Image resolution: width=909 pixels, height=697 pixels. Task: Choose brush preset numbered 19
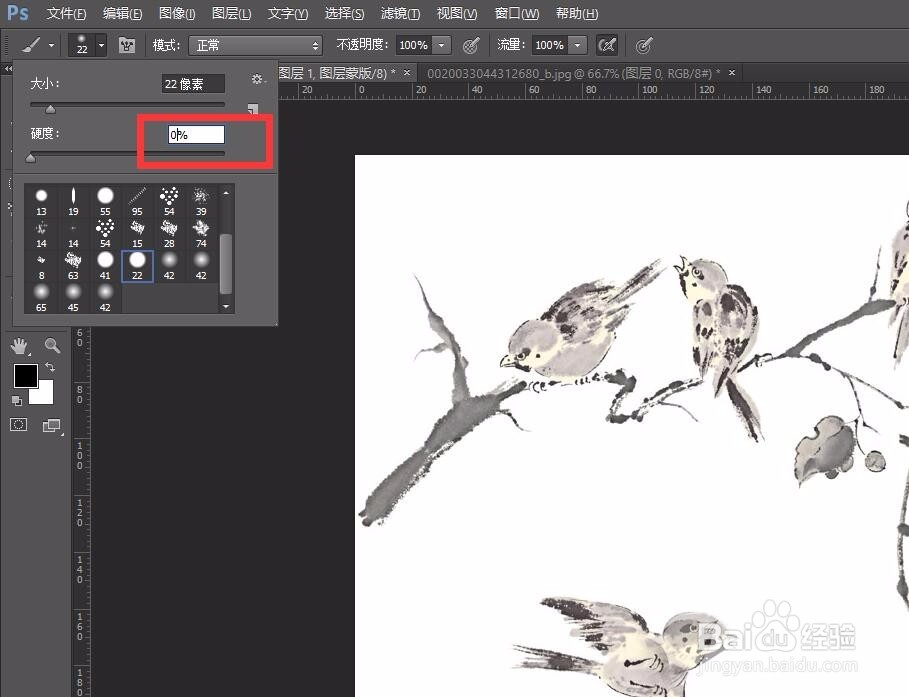tap(73, 202)
